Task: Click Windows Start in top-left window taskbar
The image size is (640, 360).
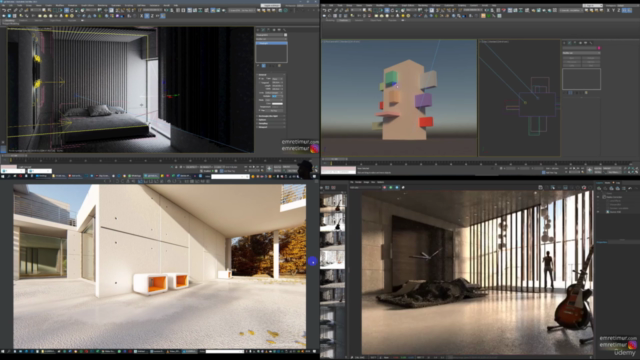Action: coord(2,176)
